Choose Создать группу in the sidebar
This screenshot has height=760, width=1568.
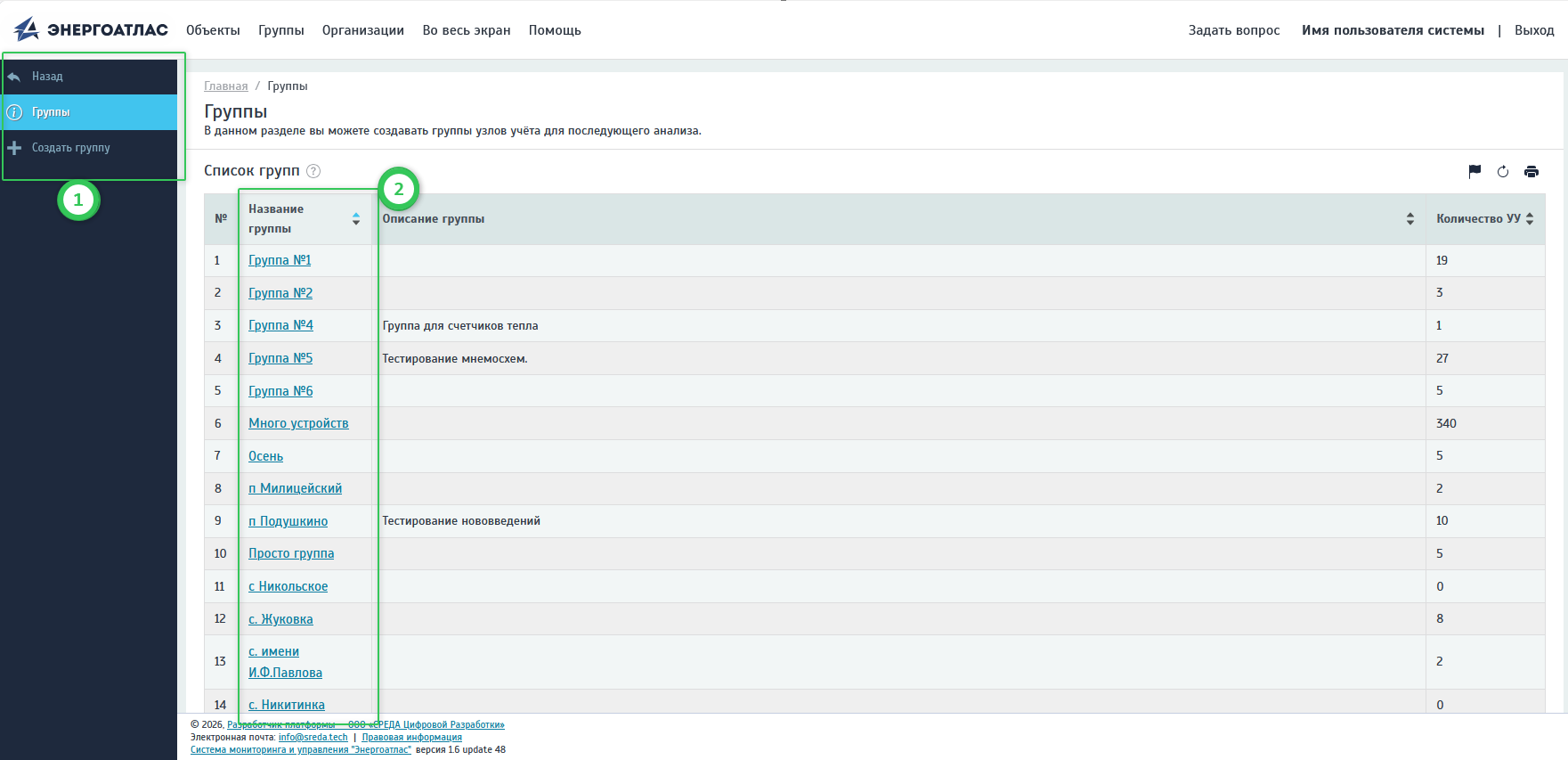pos(89,148)
